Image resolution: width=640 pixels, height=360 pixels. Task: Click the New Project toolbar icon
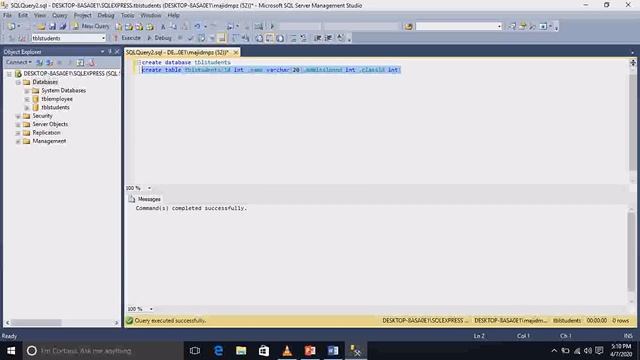11,26
